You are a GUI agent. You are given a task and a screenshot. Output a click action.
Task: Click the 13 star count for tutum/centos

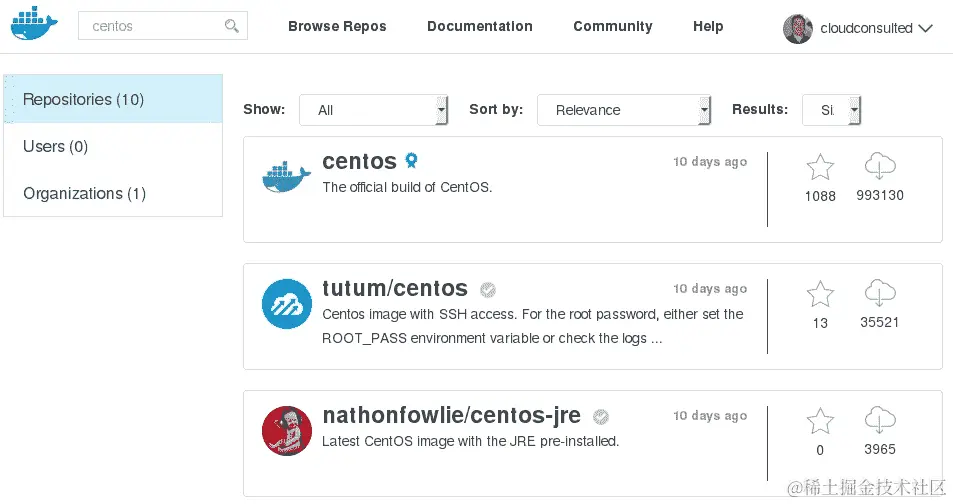(820, 323)
